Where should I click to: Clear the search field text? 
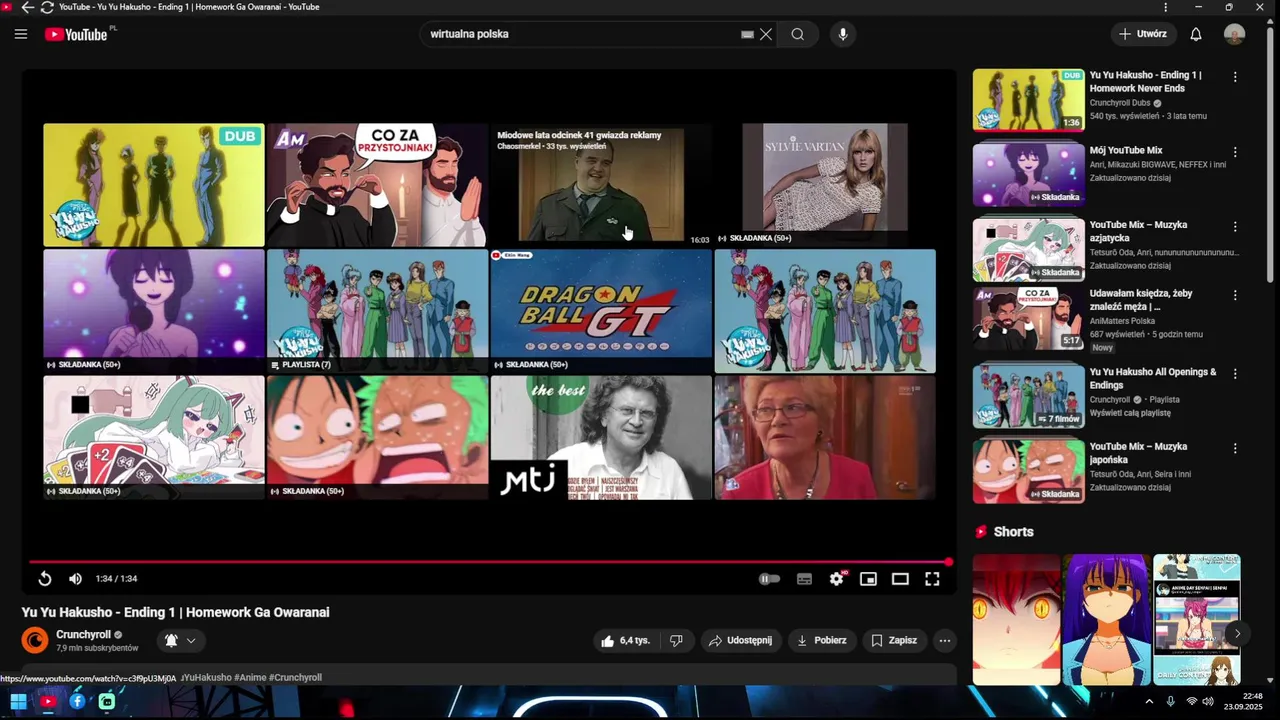coord(766,34)
